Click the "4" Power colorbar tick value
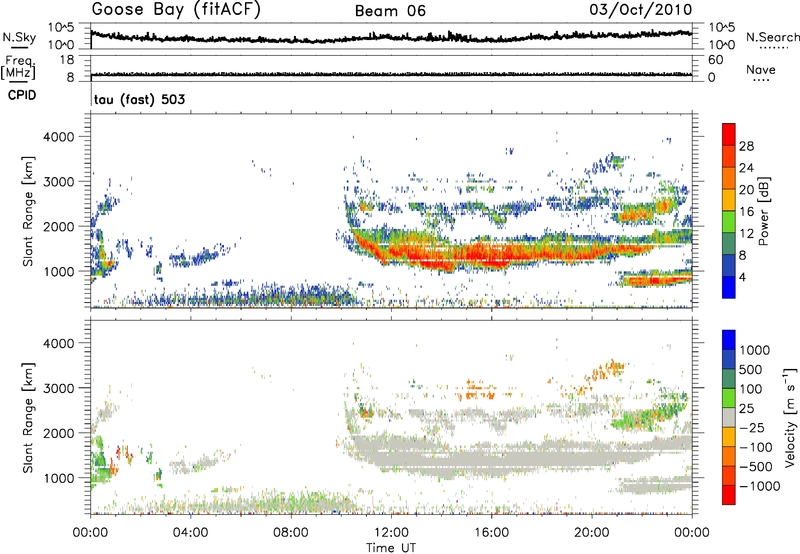The image size is (800, 554). click(x=742, y=277)
